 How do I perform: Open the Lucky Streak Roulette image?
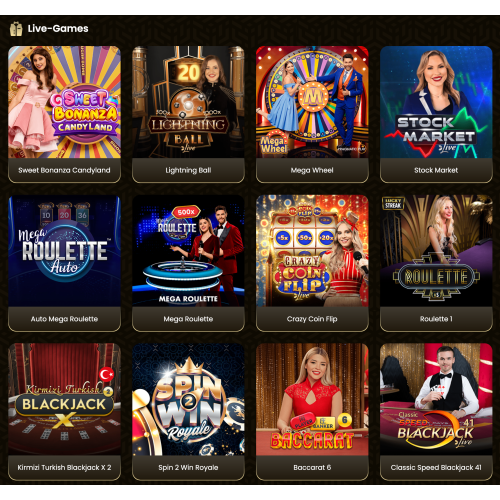pyautogui.click(x=436, y=251)
